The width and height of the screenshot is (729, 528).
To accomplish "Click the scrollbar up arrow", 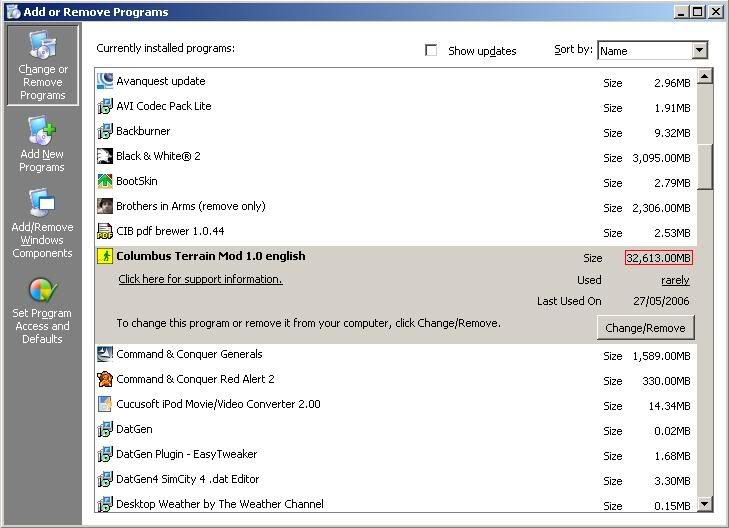I will pos(705,76).
